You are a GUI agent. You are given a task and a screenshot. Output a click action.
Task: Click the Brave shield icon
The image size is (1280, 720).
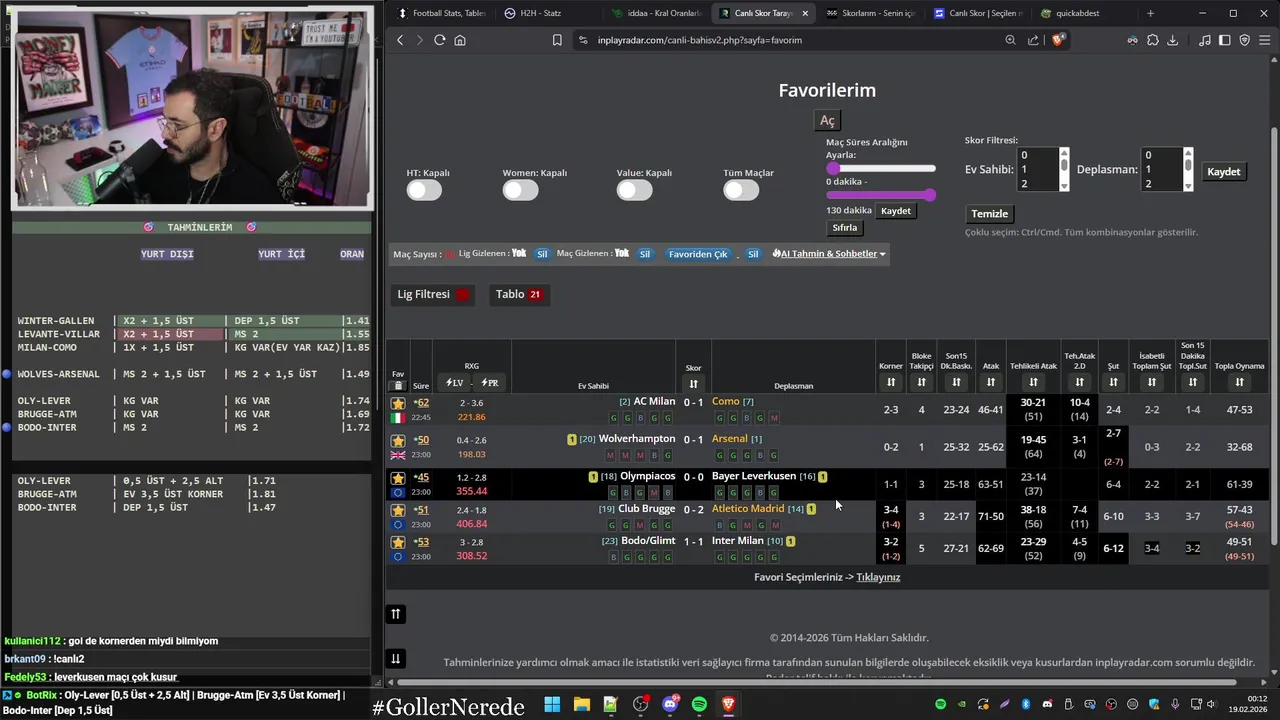pos(1060,40)
